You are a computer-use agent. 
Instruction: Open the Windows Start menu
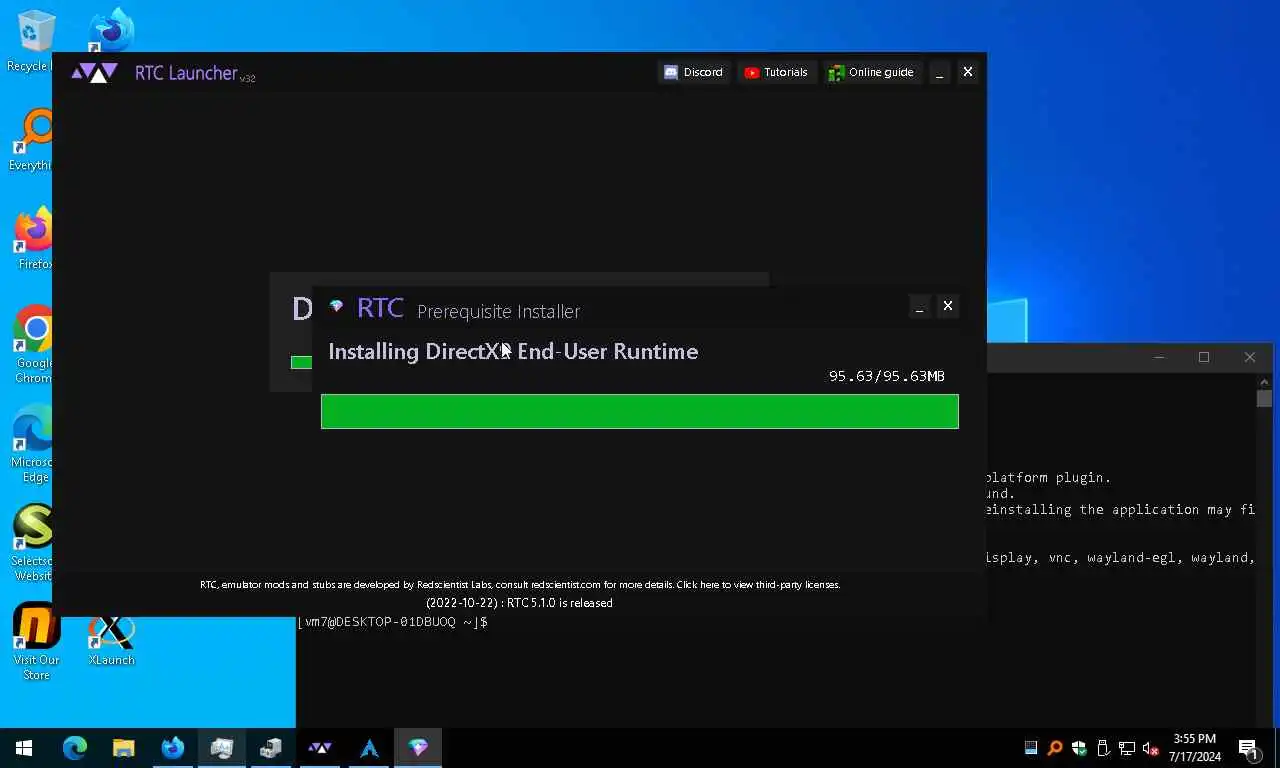pos(24,747)
